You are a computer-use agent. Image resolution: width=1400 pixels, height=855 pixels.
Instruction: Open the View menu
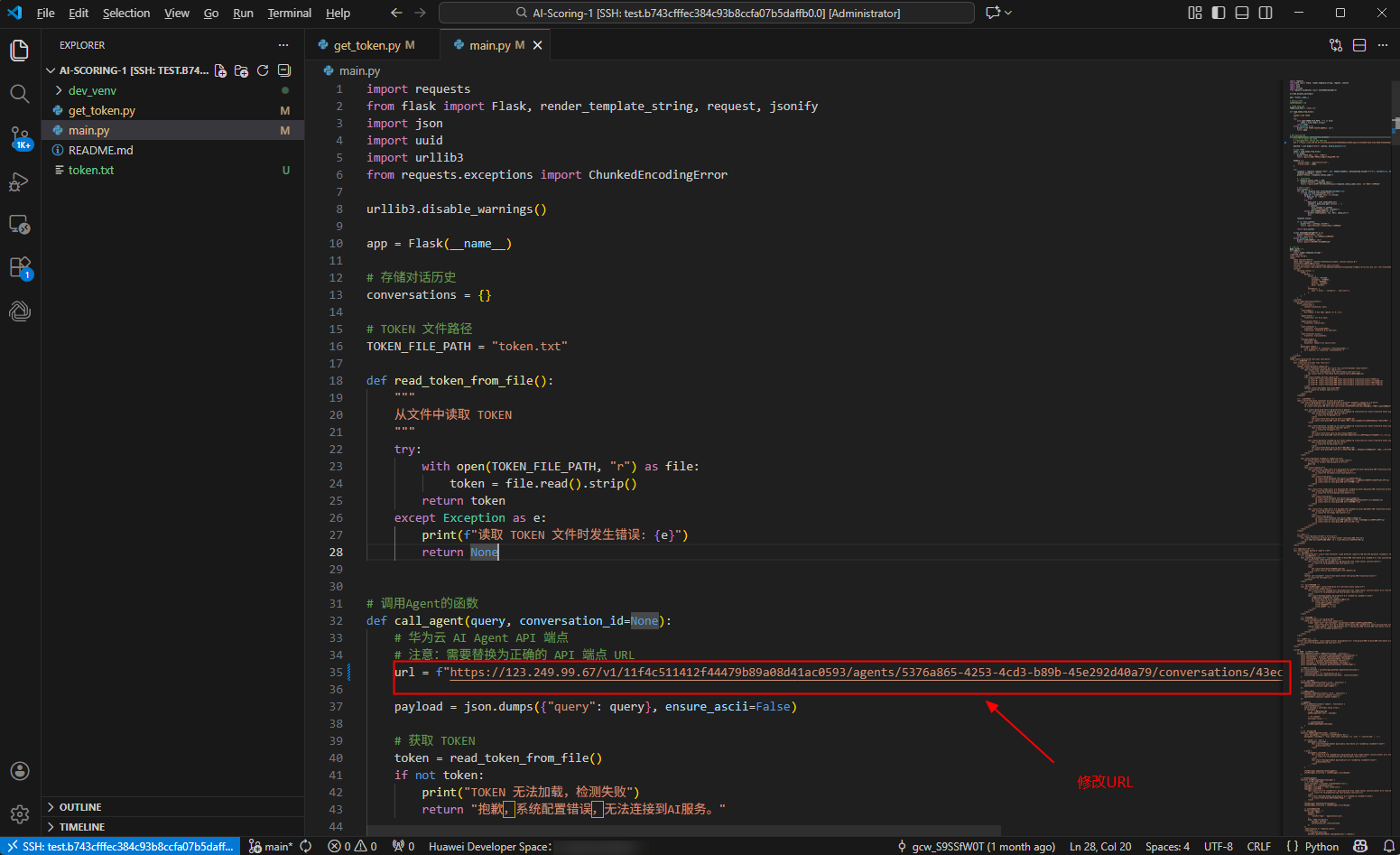[x=177, y=13]
